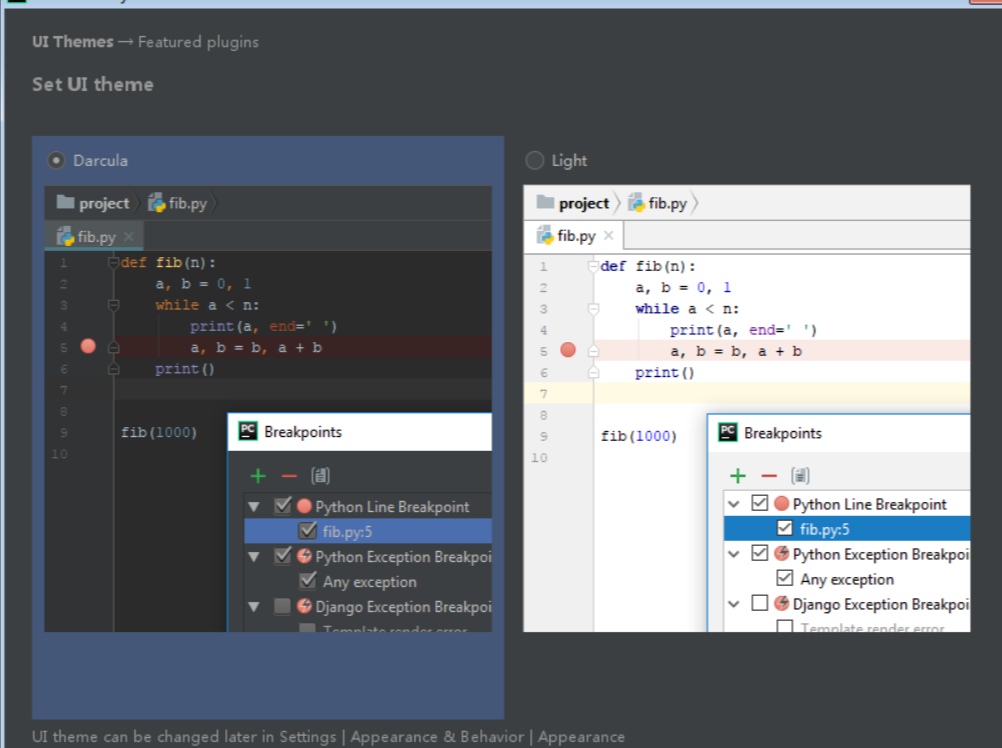This screenshot has height=748, width=1002.
Task: Click fib(1000) code line in Darcula preview
Action: pyautogui.click(x=158, y=432)
